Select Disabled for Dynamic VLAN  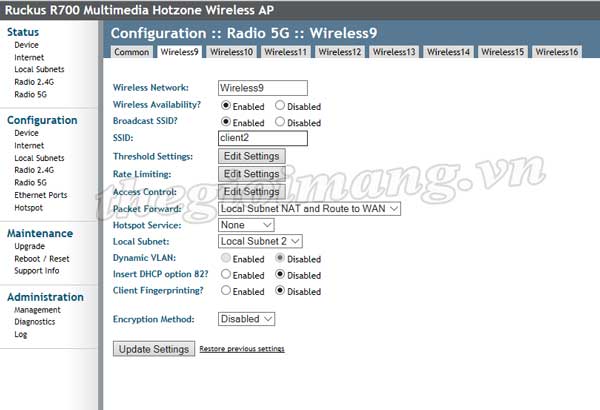280,258
